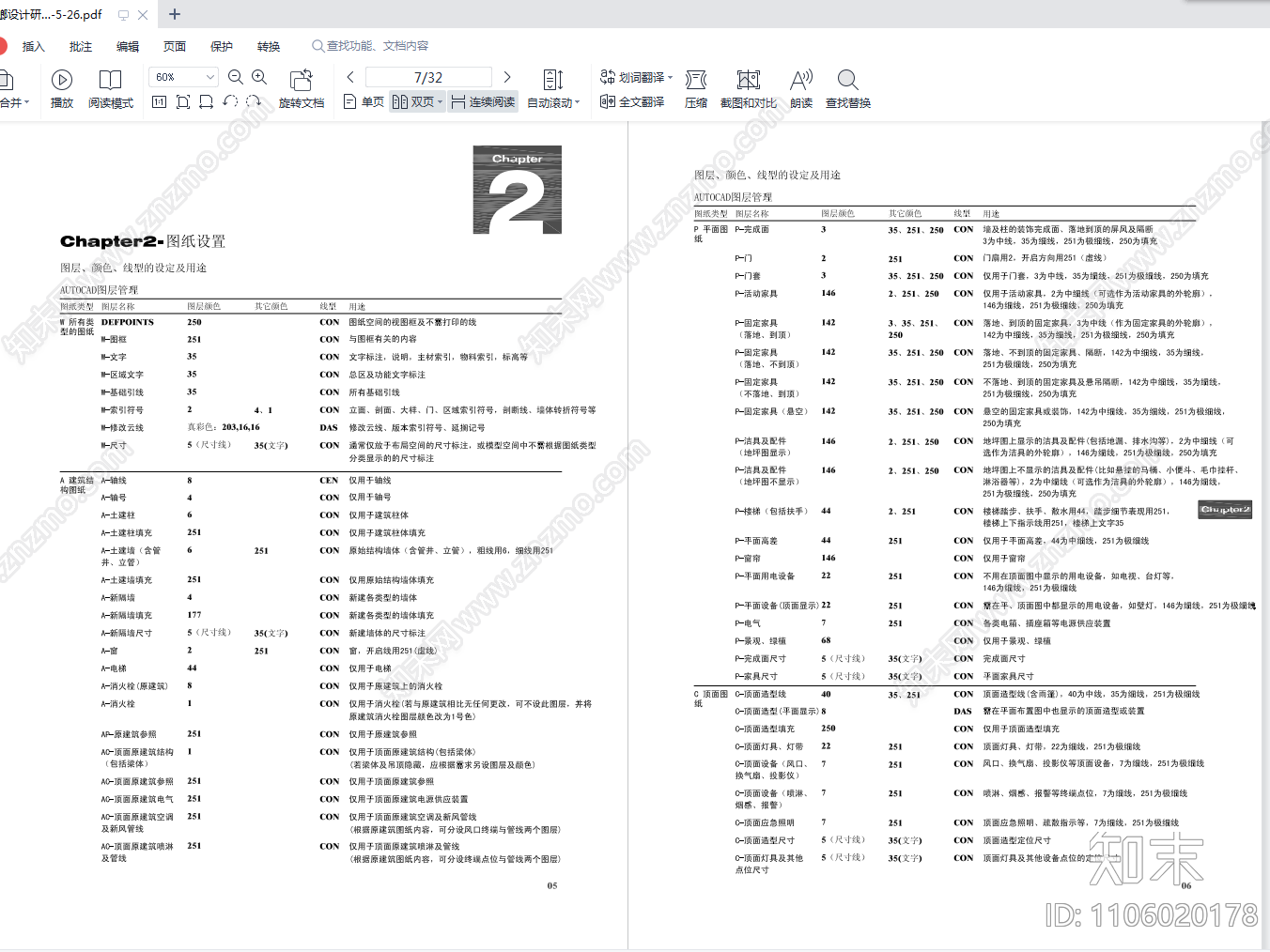
Task: Open Reading Mode (阅读模式)
Action: tap(111, 89)
